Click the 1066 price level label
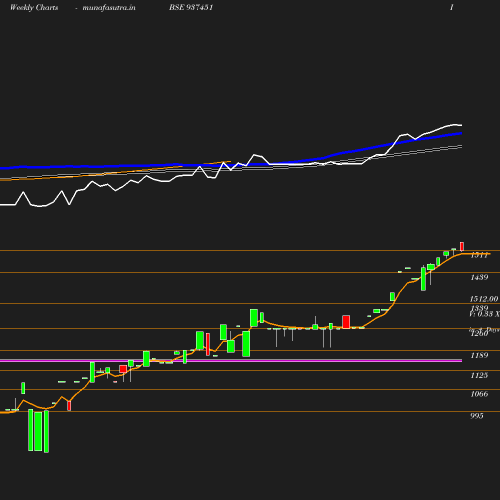The height and width of the screenshot is (500, 500). coord(479,394)
